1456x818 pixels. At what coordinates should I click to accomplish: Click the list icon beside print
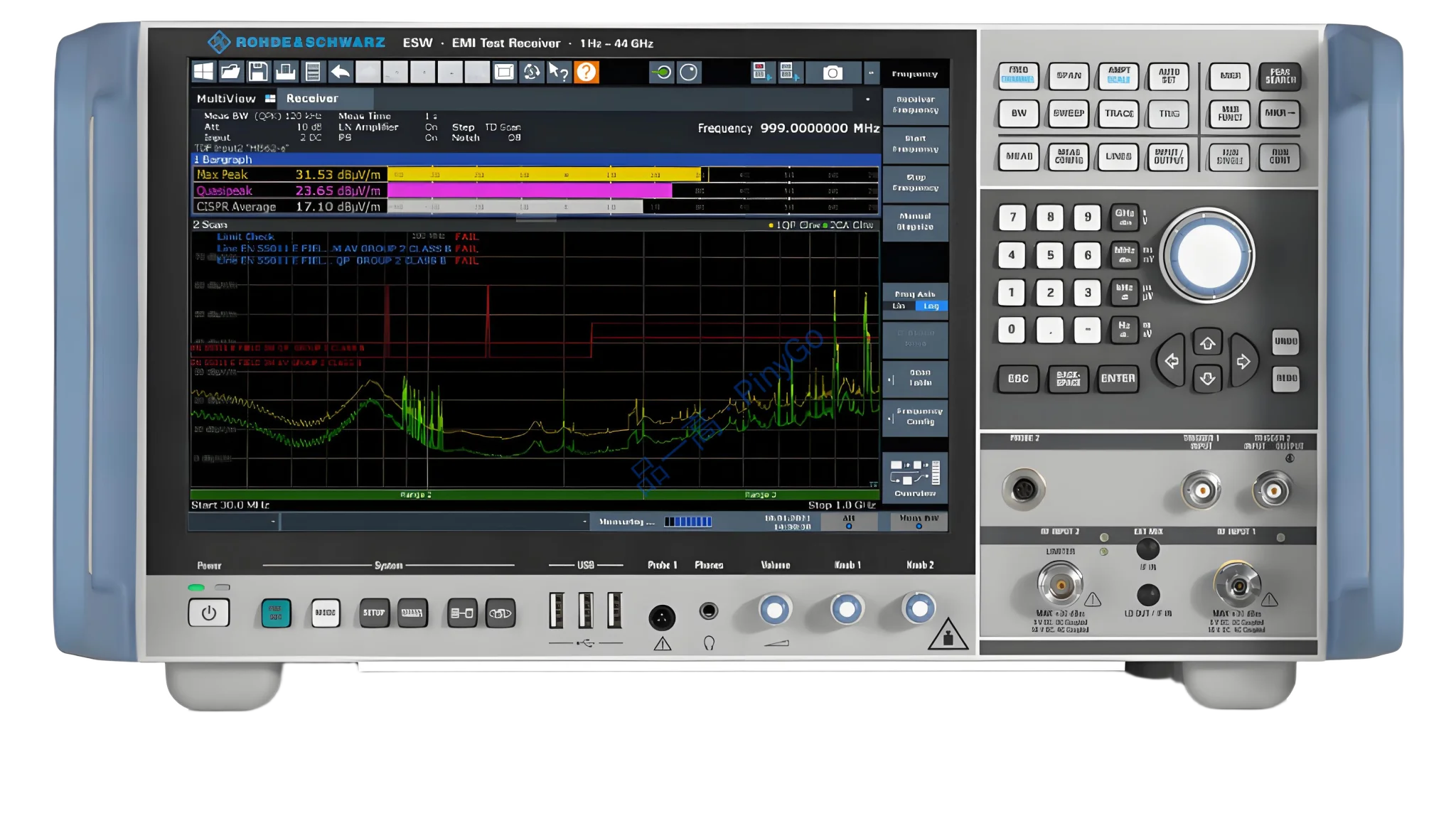313,72
